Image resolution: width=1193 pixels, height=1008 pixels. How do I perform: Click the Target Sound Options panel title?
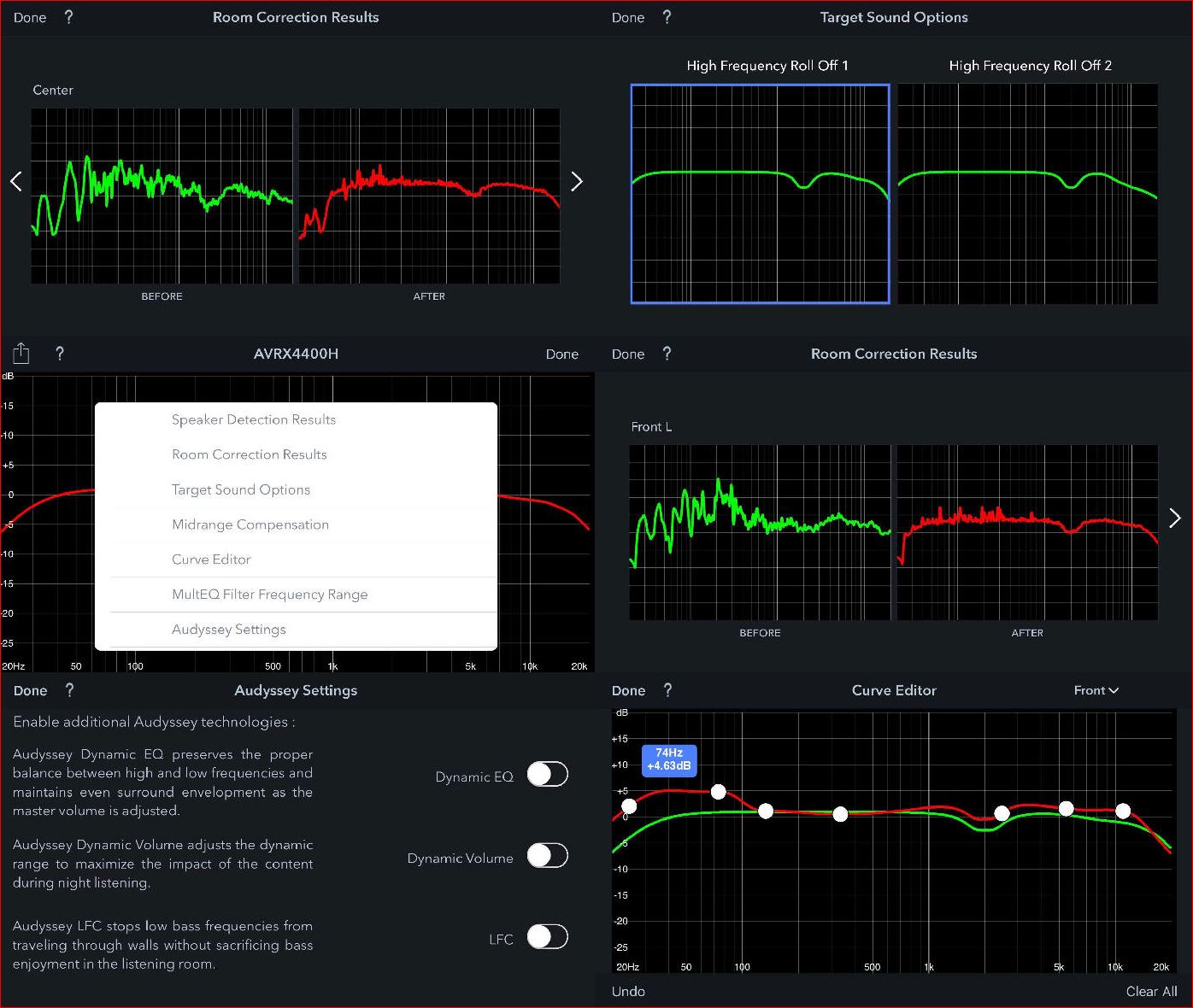pos(894,17)
